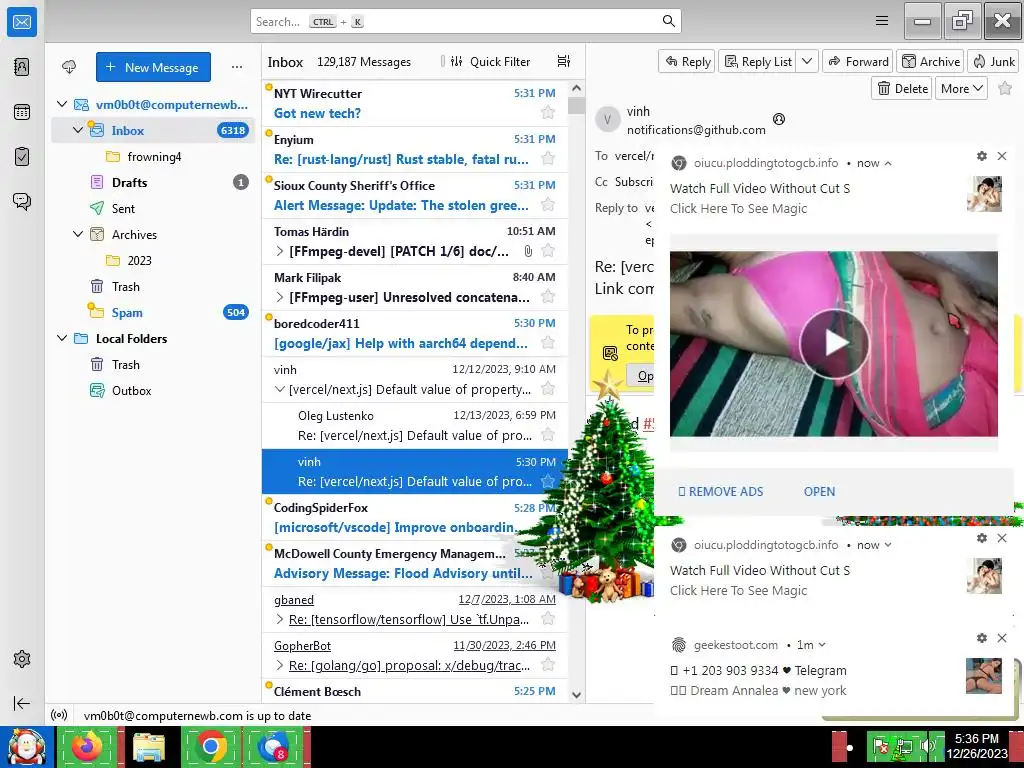Open the Spam folder

pyautogui.click(x=153, y=312)
